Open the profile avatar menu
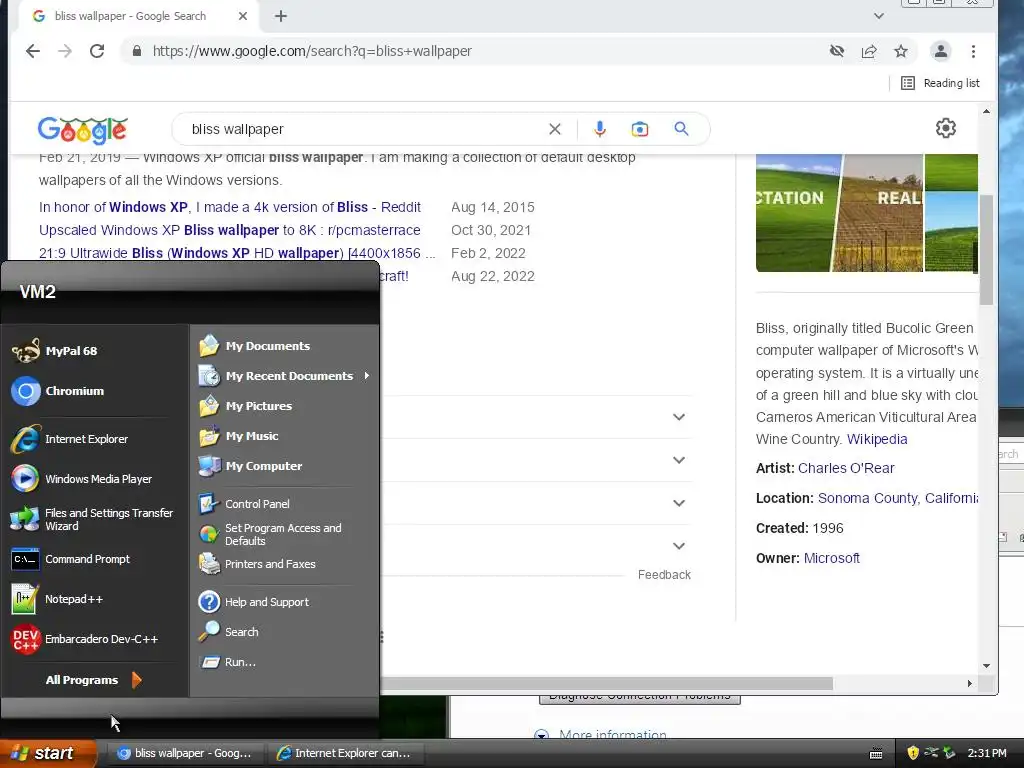1024x768 pixels. tap(940, 51)
